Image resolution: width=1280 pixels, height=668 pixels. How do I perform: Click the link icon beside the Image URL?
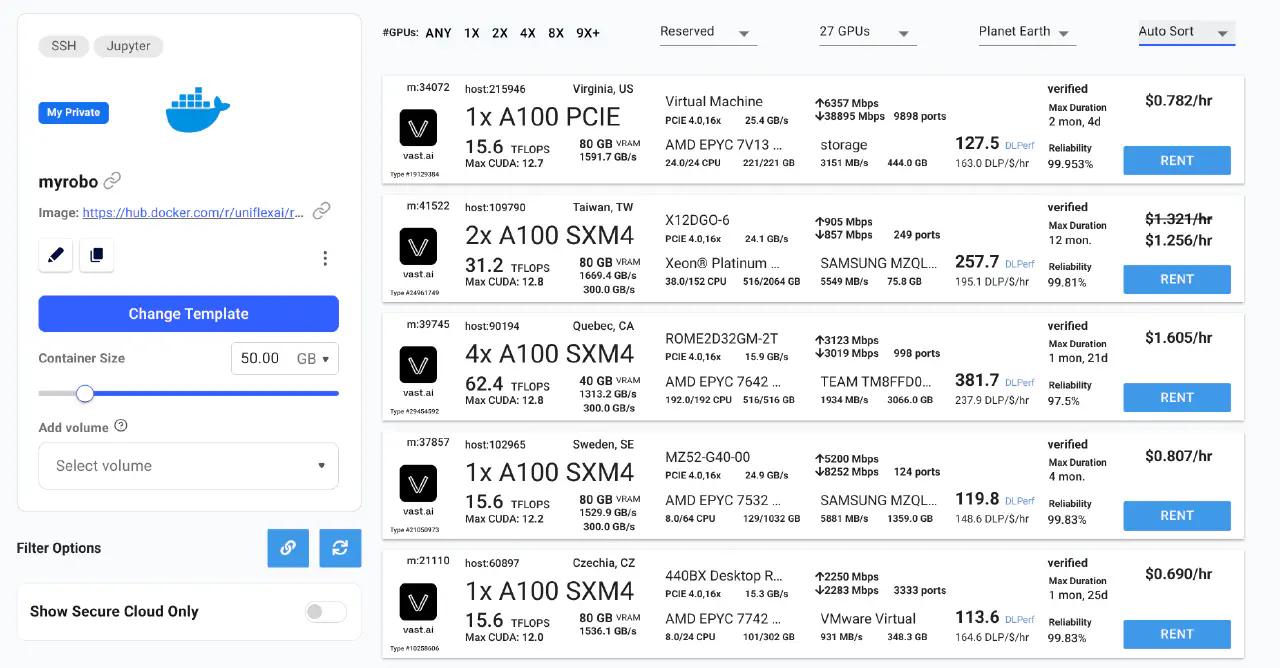[321, 211]
